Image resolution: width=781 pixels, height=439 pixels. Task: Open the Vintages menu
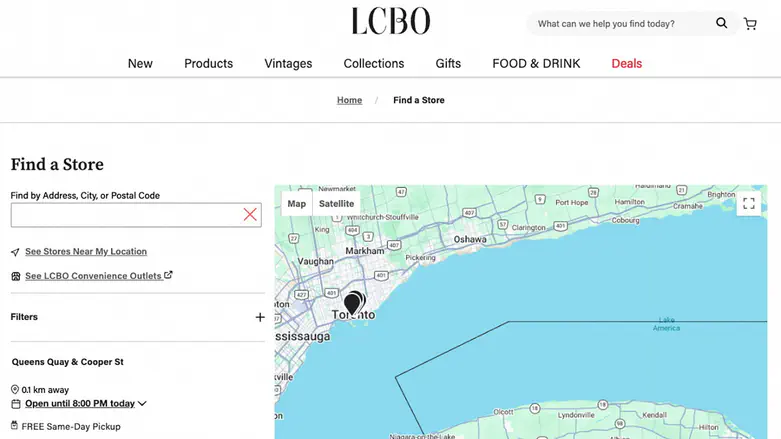coord(288,63)
